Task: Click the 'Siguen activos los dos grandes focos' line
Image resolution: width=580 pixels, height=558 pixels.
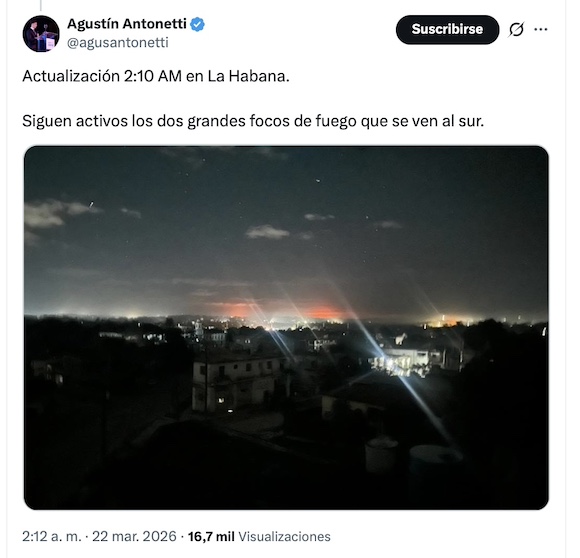Action: point(253,121)
